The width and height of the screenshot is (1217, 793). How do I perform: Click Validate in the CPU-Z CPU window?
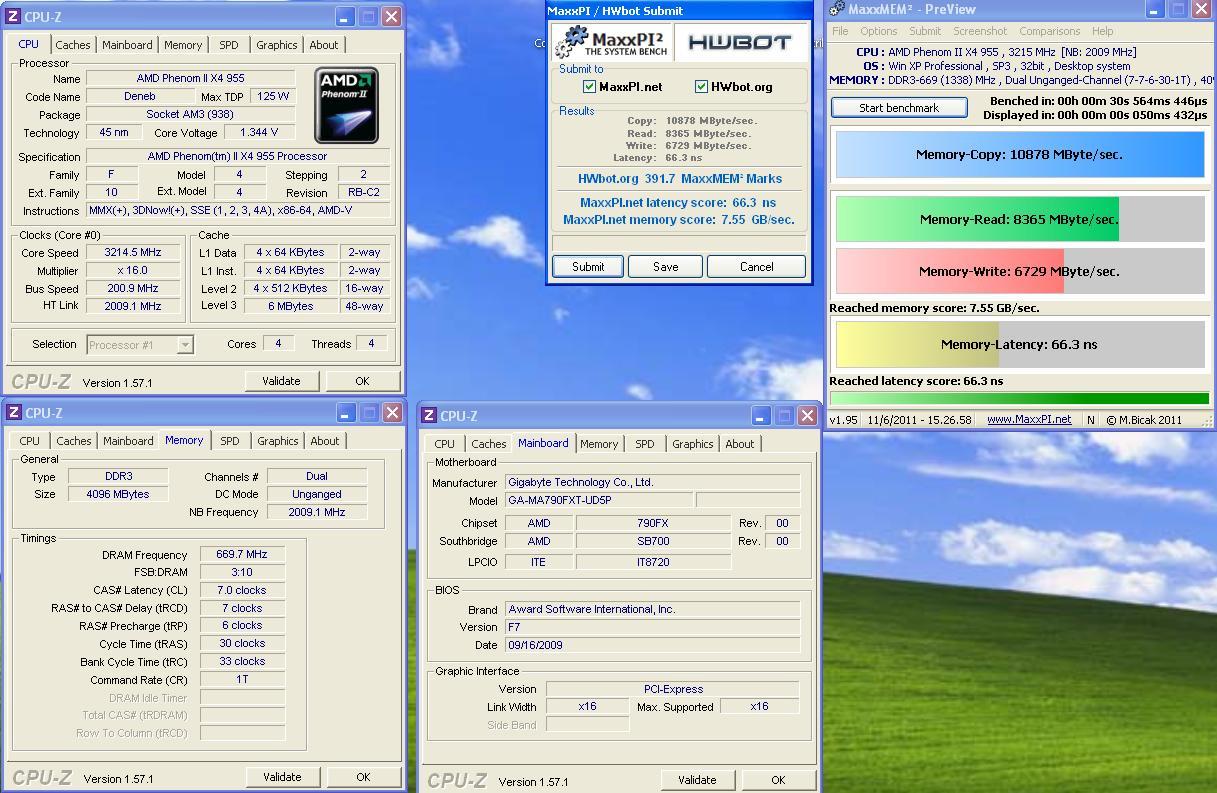tap(281, 381)
